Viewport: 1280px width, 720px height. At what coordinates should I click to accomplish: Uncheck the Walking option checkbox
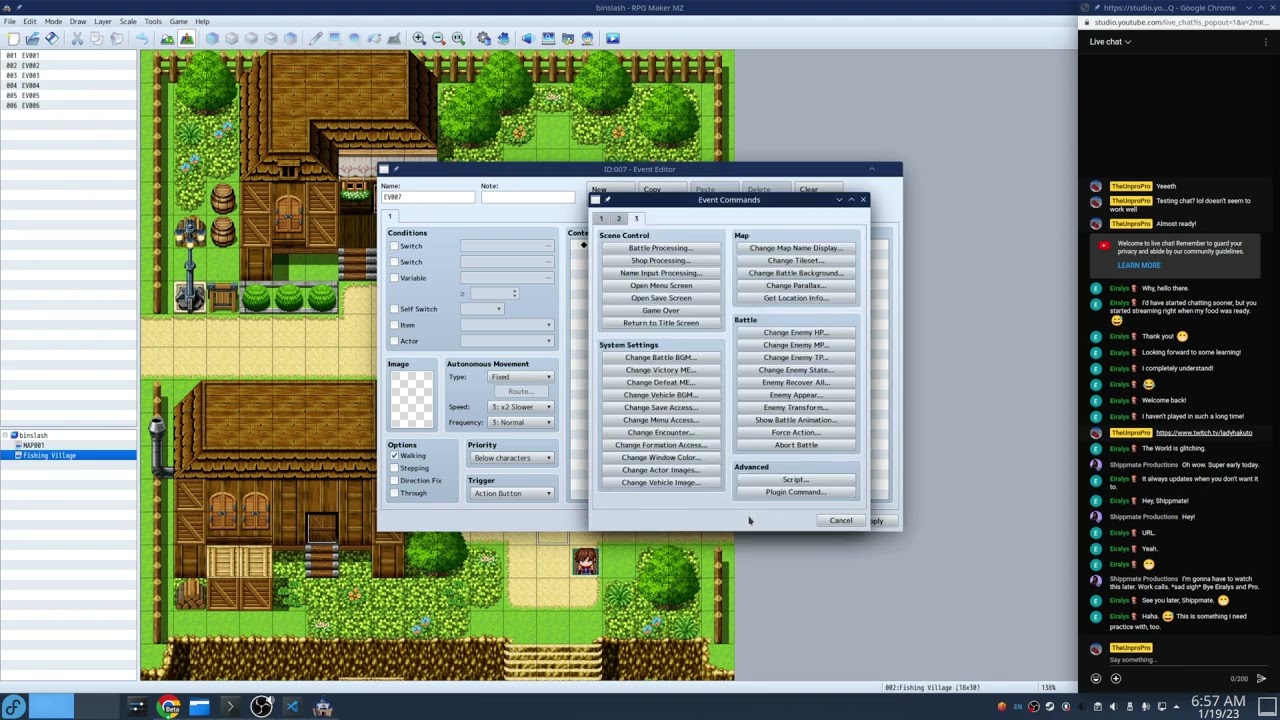394,456
